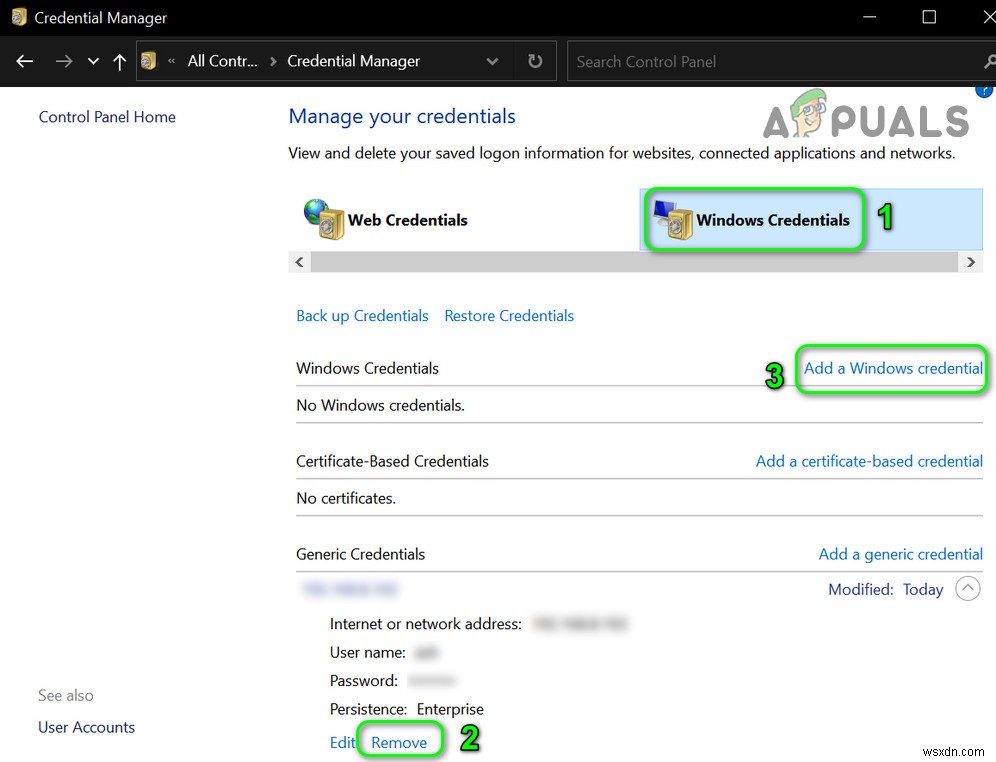Screen dimensions: 996x762
Task: Maximize the Credential Manager window
Action: pos(929,17)
